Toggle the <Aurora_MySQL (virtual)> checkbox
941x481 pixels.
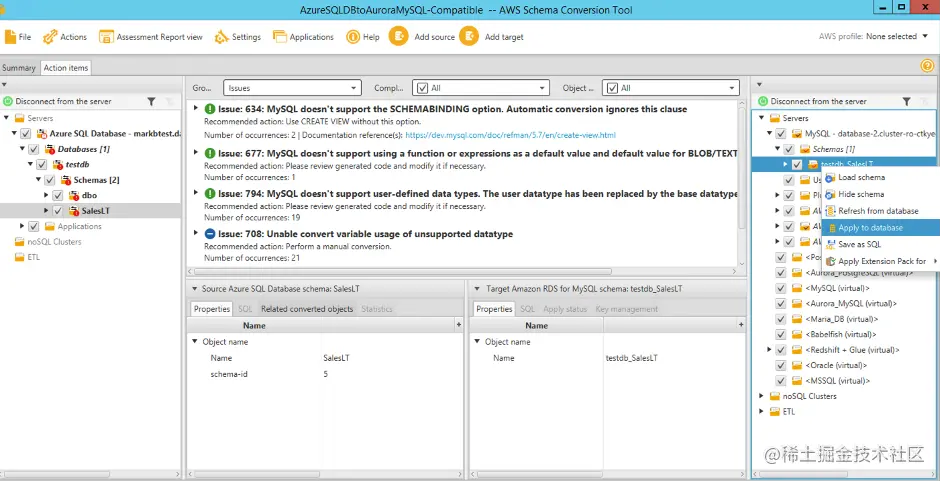[781, 303]
